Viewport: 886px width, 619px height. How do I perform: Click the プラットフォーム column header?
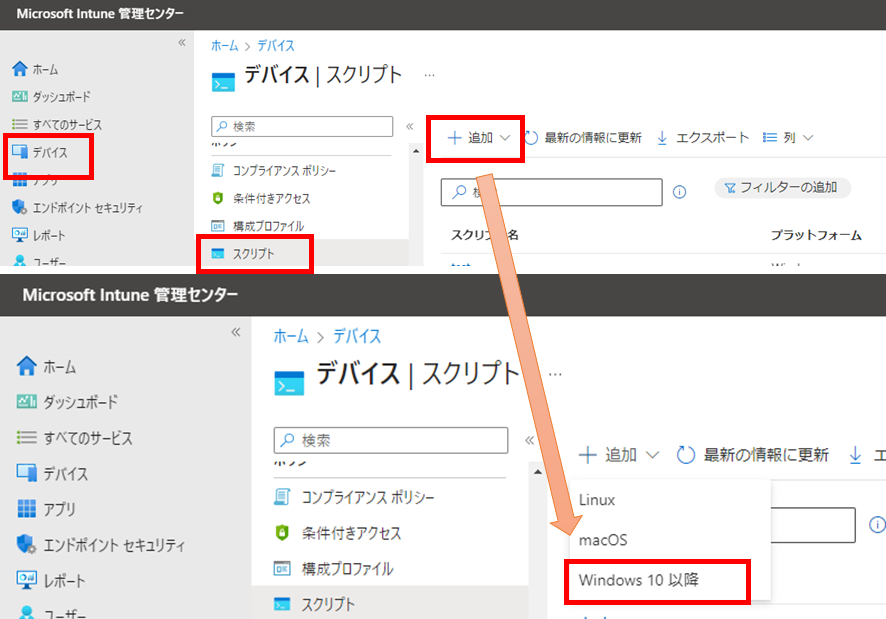coord(816,235)
